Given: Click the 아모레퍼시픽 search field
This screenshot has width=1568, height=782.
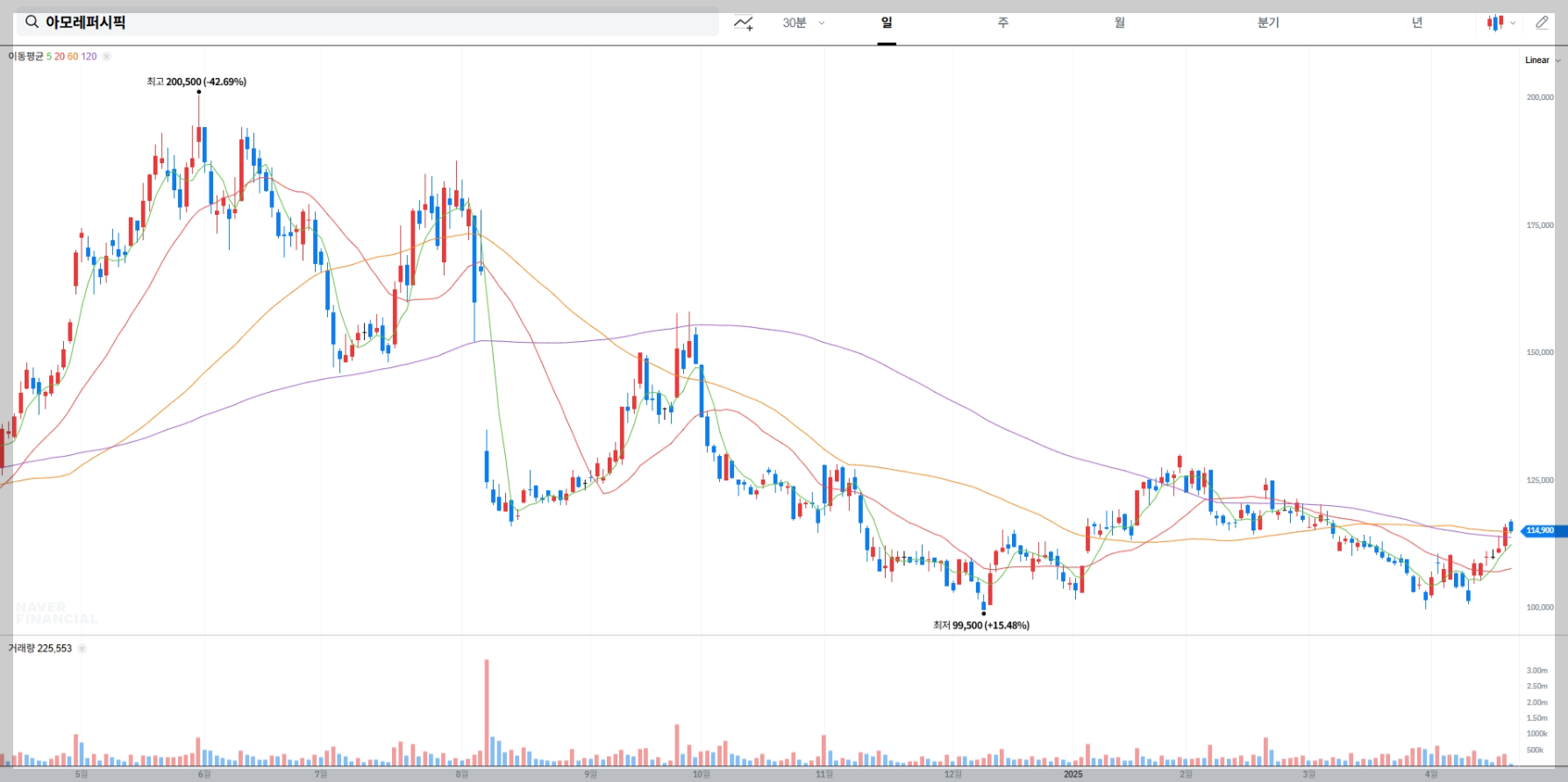Looking at the screenshot, I should click(367, 23).
